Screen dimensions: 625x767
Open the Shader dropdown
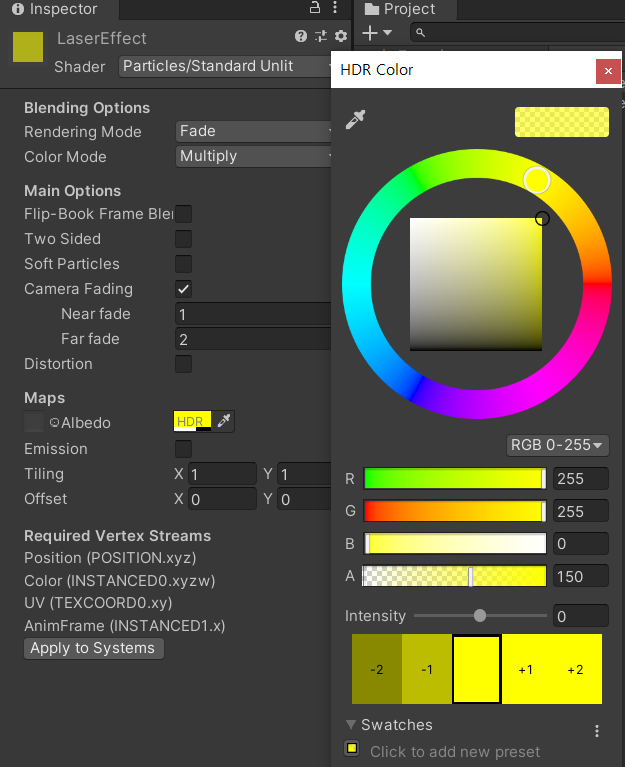[228, 66]
